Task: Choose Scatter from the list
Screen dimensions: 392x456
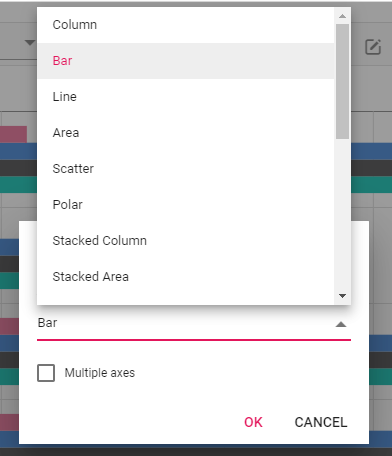Action: (x=186, y=169)
